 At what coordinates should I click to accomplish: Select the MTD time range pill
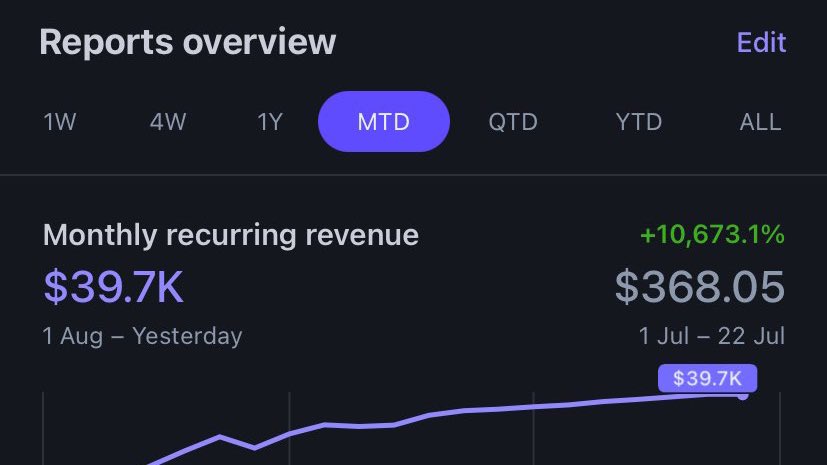(384, 121)
